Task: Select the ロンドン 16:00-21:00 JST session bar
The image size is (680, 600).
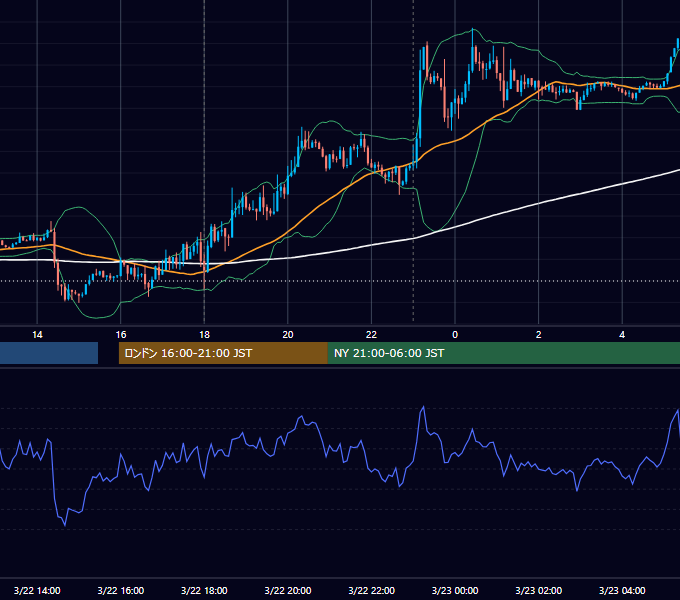Action: click(x=223, y=353)
